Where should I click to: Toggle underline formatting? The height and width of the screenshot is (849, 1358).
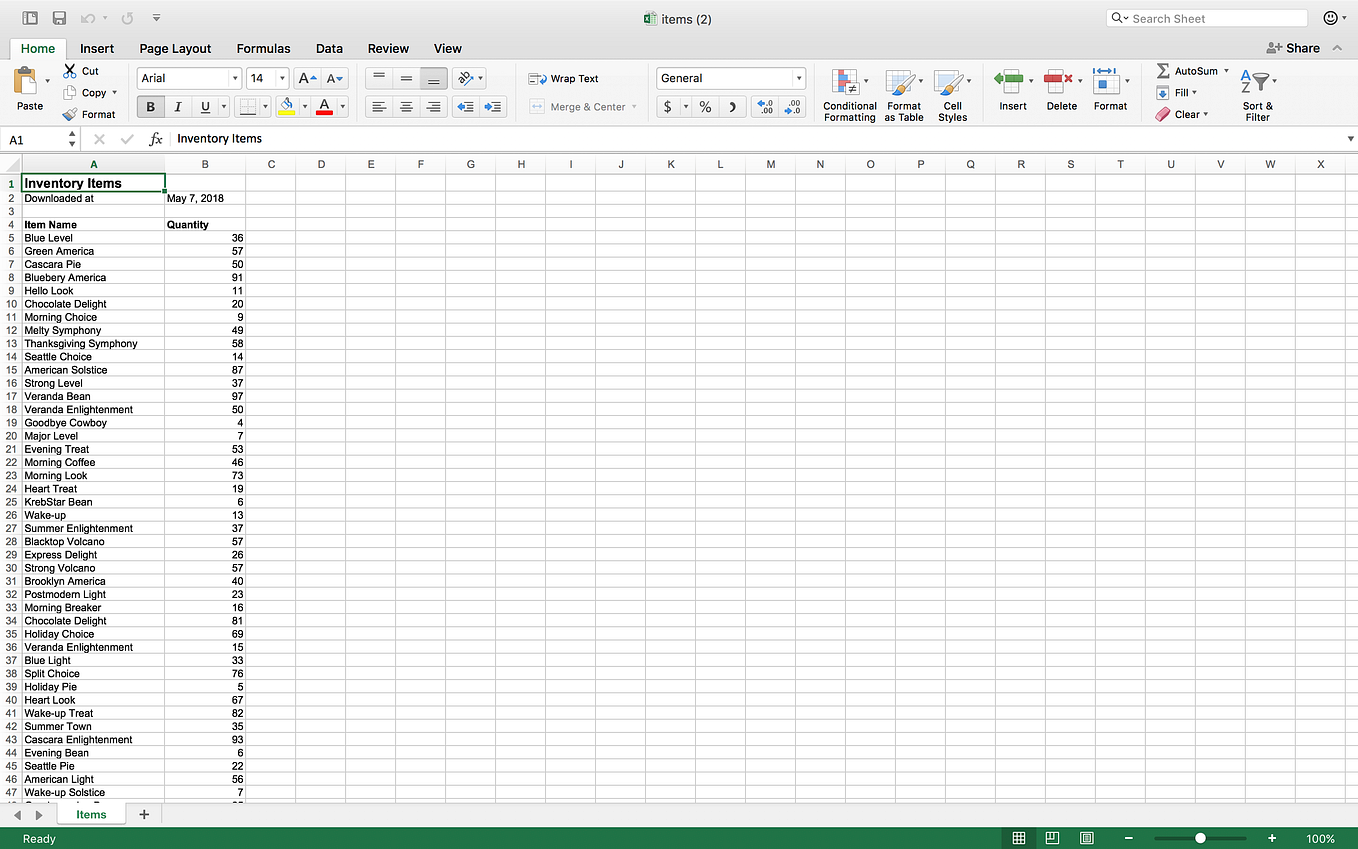point(203,106)
